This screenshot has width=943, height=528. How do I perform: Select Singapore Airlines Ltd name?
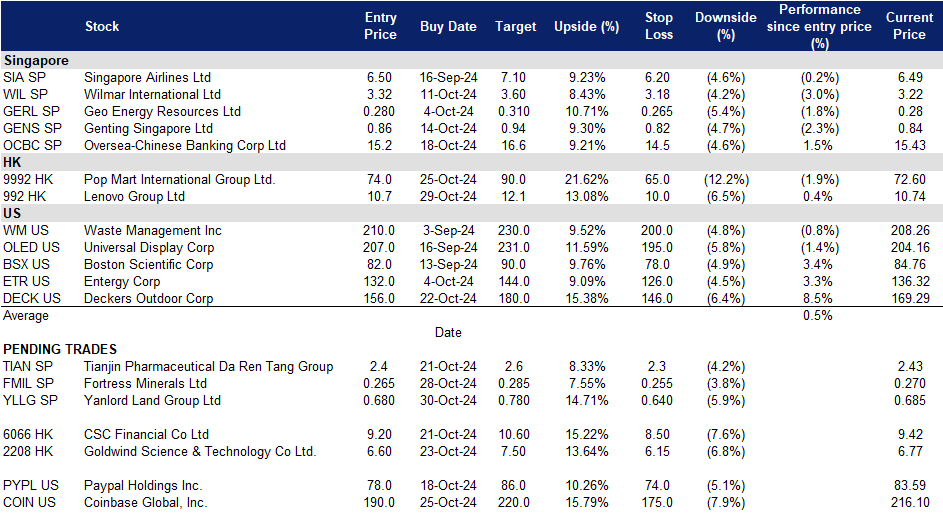click(147, 78)
